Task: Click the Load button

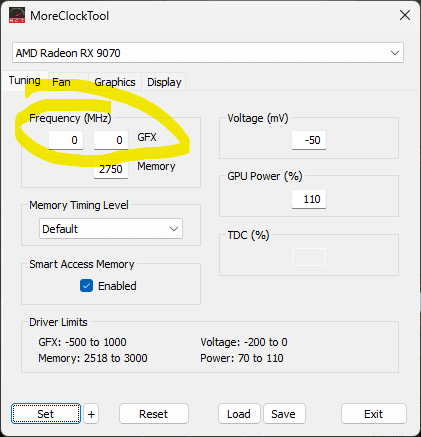Action: 239,414
